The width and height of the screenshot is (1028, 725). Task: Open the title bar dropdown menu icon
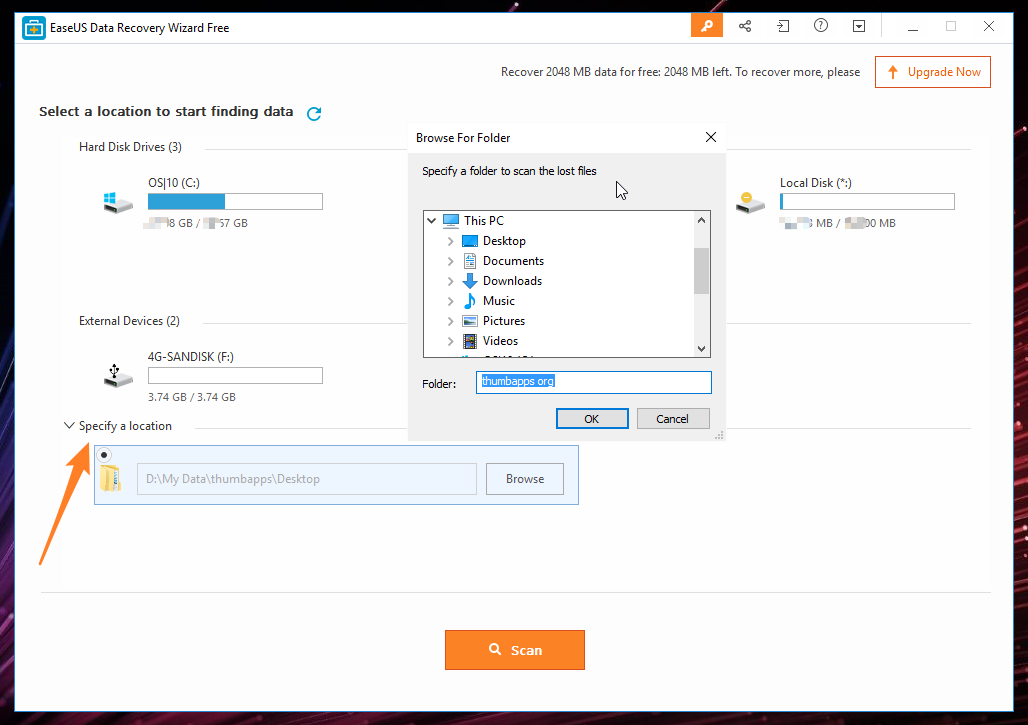click(x=859, y=26)
